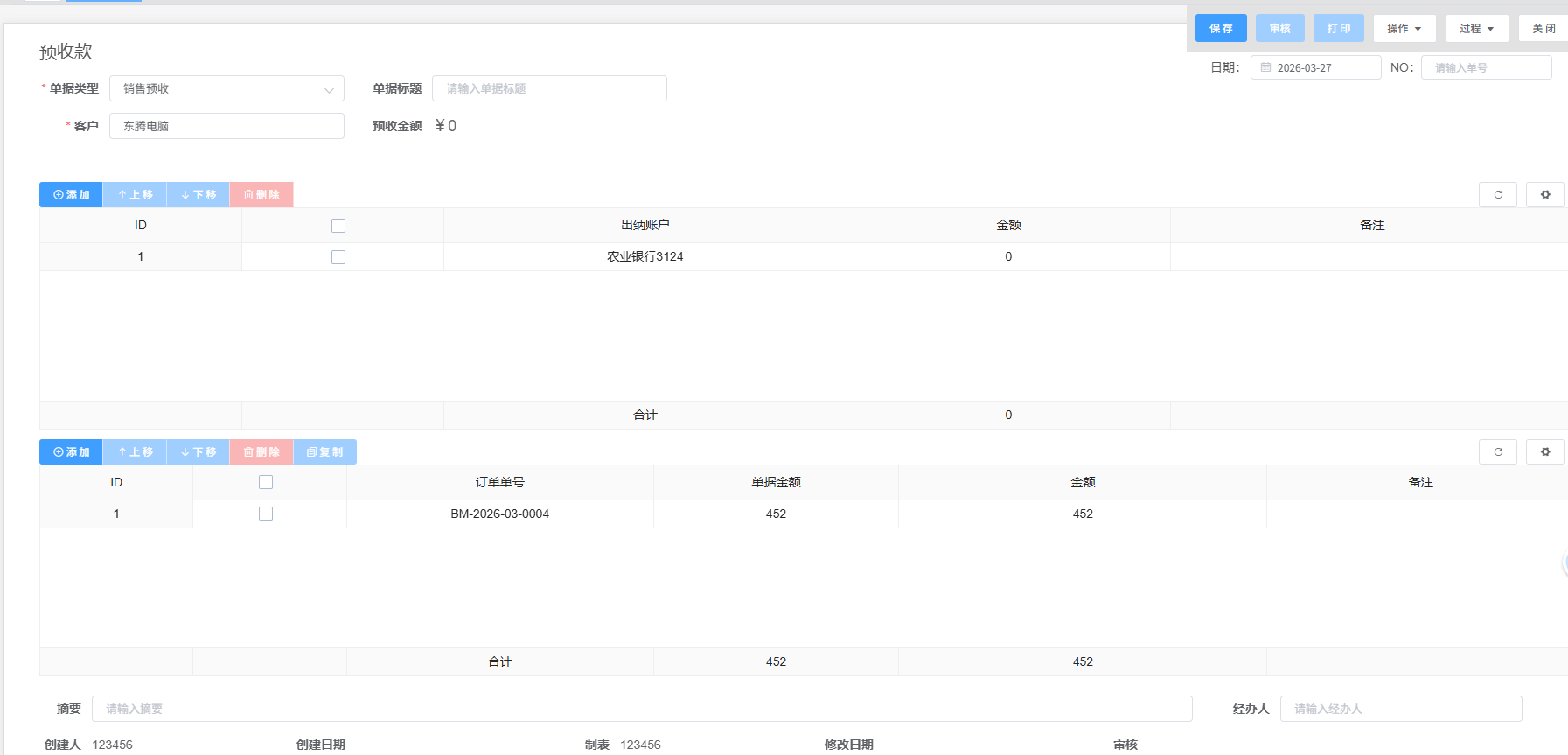Image resolution: width=1568 pixels, height=755 pixels.
Task: Check the 农业银行3124 row checkbox
Action: pyautogui.click(x=338, y=257)
